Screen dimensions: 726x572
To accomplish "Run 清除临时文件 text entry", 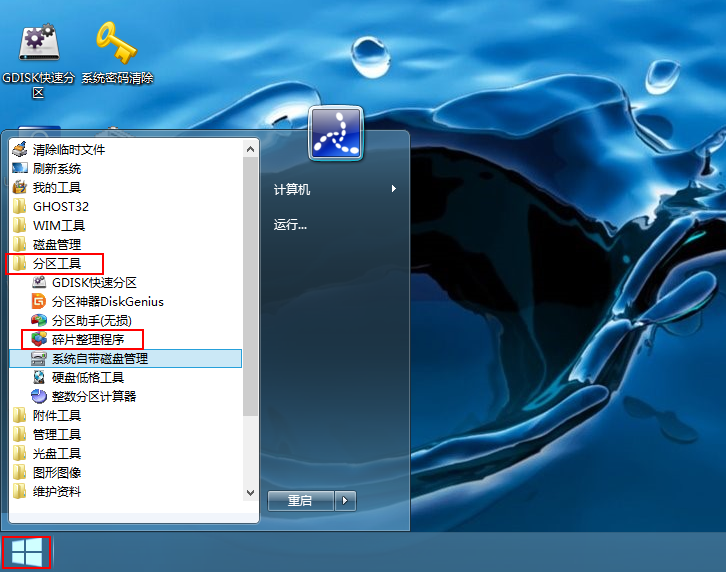I will (x=69, y=150).
